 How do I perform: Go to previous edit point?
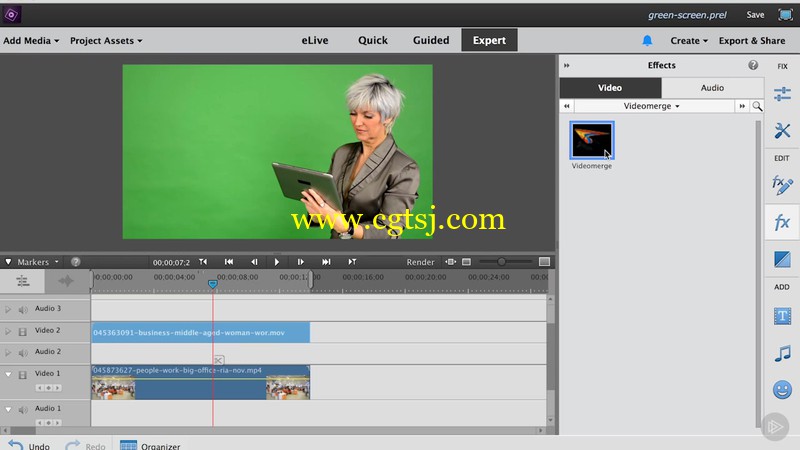click(229, 262)
